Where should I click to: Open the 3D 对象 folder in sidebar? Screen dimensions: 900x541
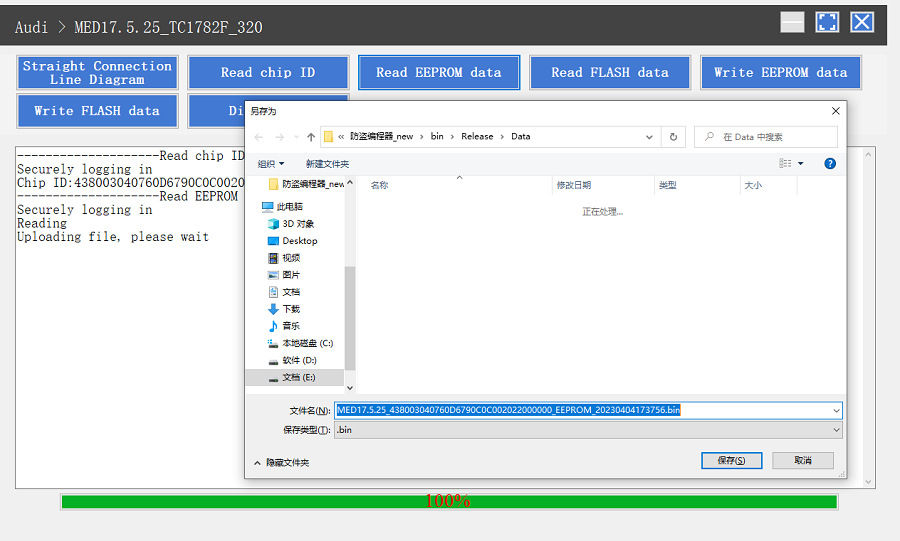297,224
